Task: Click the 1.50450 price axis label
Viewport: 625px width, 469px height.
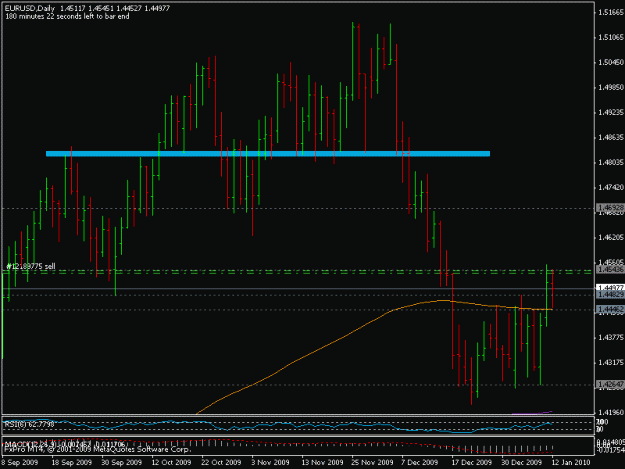Action: click(611, 62)
